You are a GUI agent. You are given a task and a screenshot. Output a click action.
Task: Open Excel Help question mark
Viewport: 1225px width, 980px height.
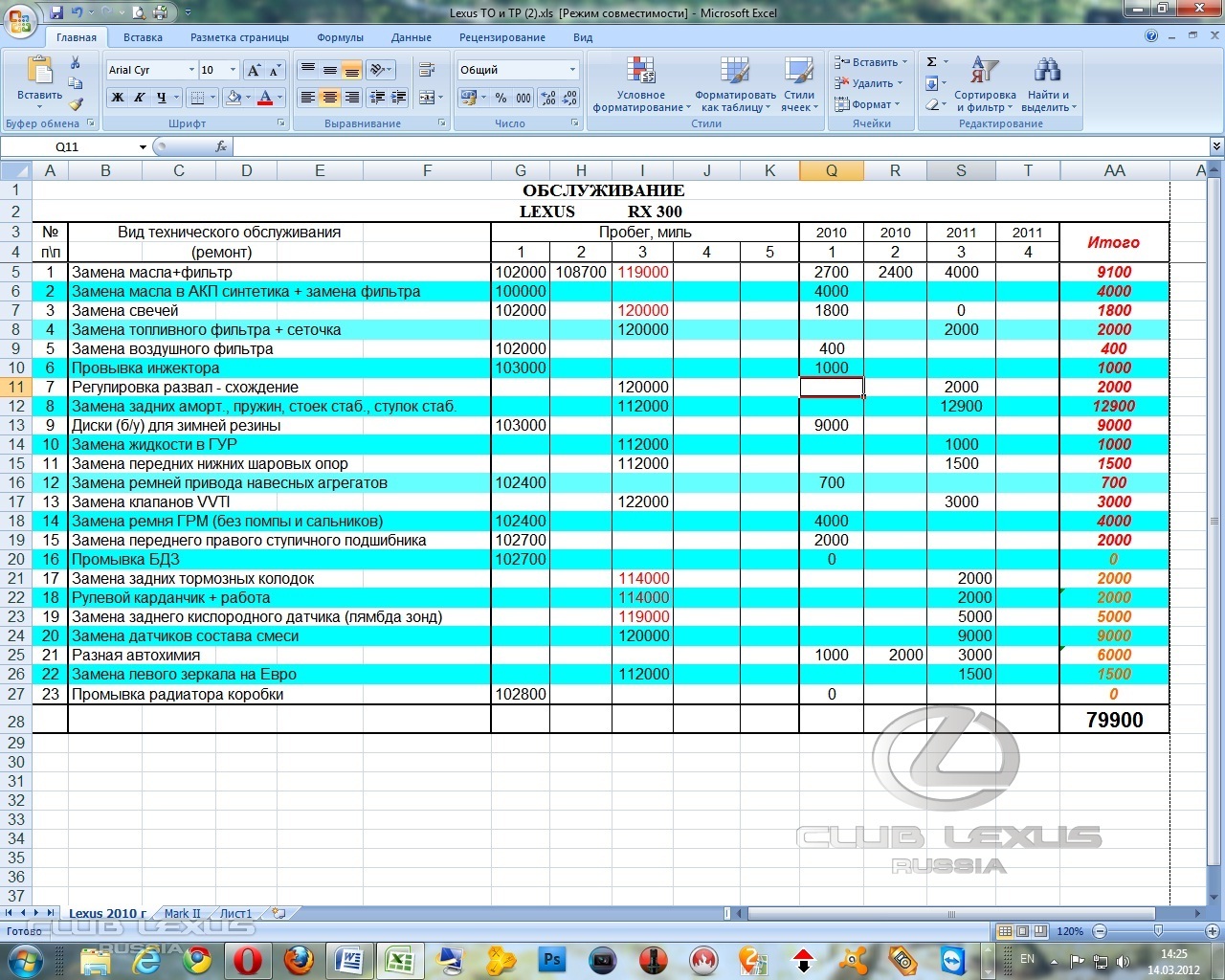1151,36
